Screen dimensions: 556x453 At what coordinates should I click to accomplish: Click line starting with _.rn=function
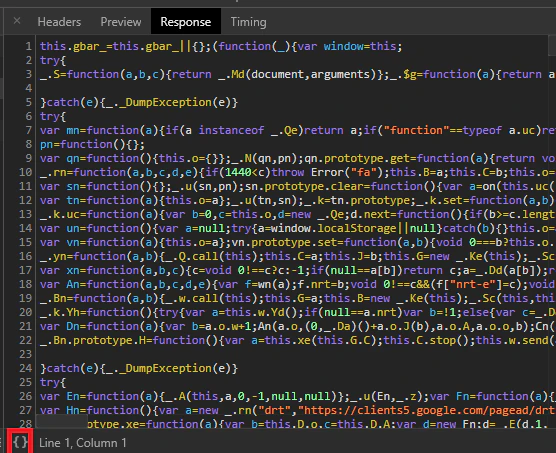click(298, 172)
